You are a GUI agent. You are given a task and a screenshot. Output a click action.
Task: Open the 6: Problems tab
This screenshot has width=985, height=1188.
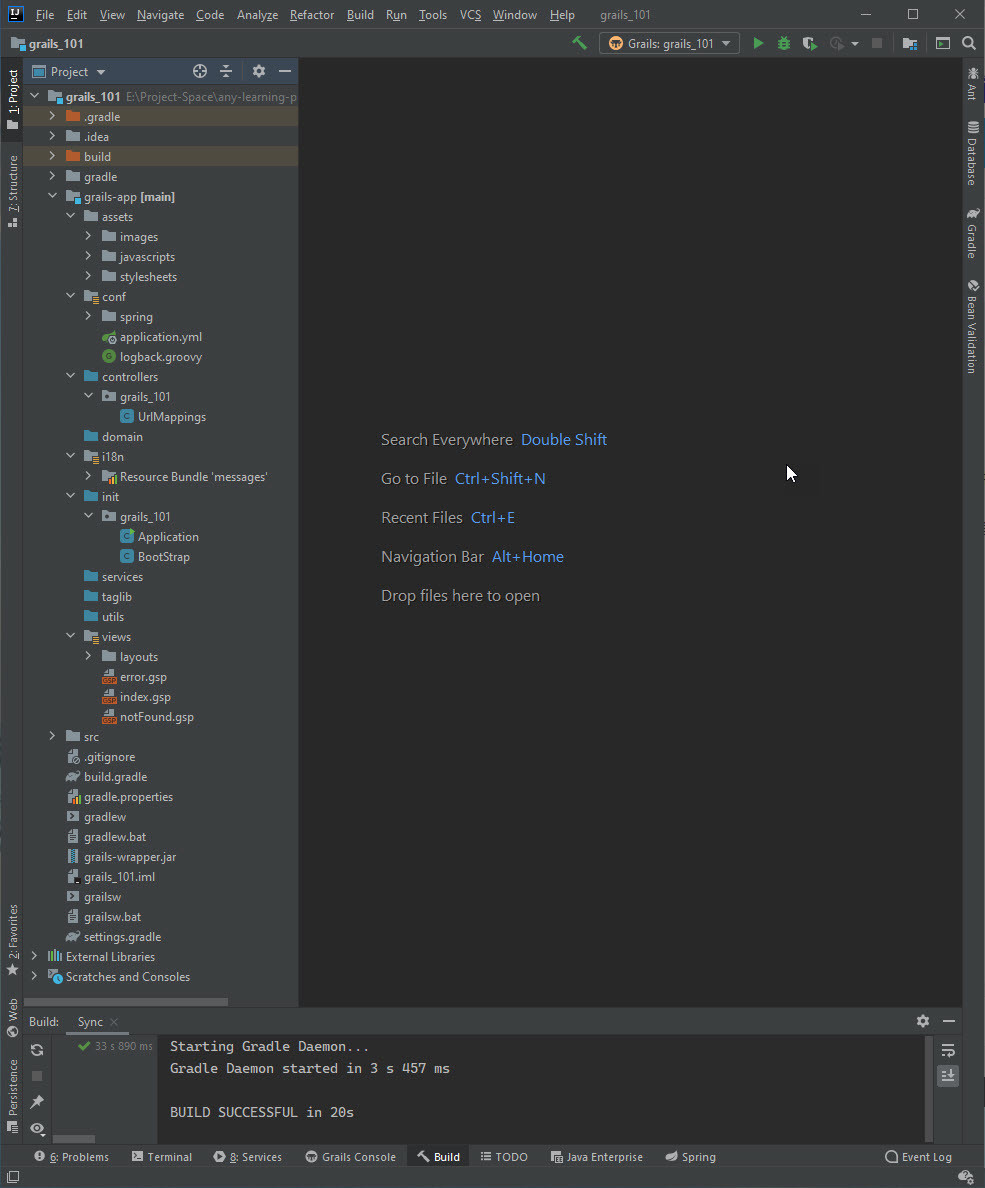(71, 1156)
